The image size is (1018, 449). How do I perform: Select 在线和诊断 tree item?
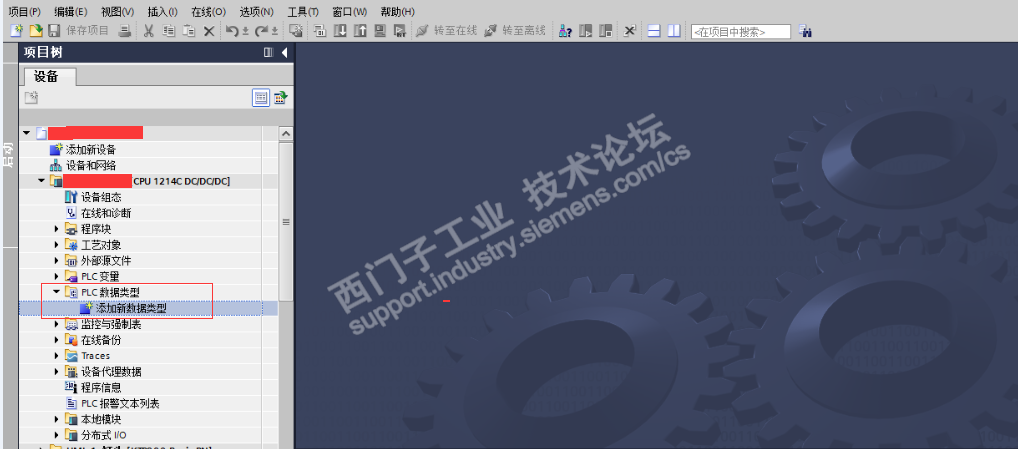point(106,213)
